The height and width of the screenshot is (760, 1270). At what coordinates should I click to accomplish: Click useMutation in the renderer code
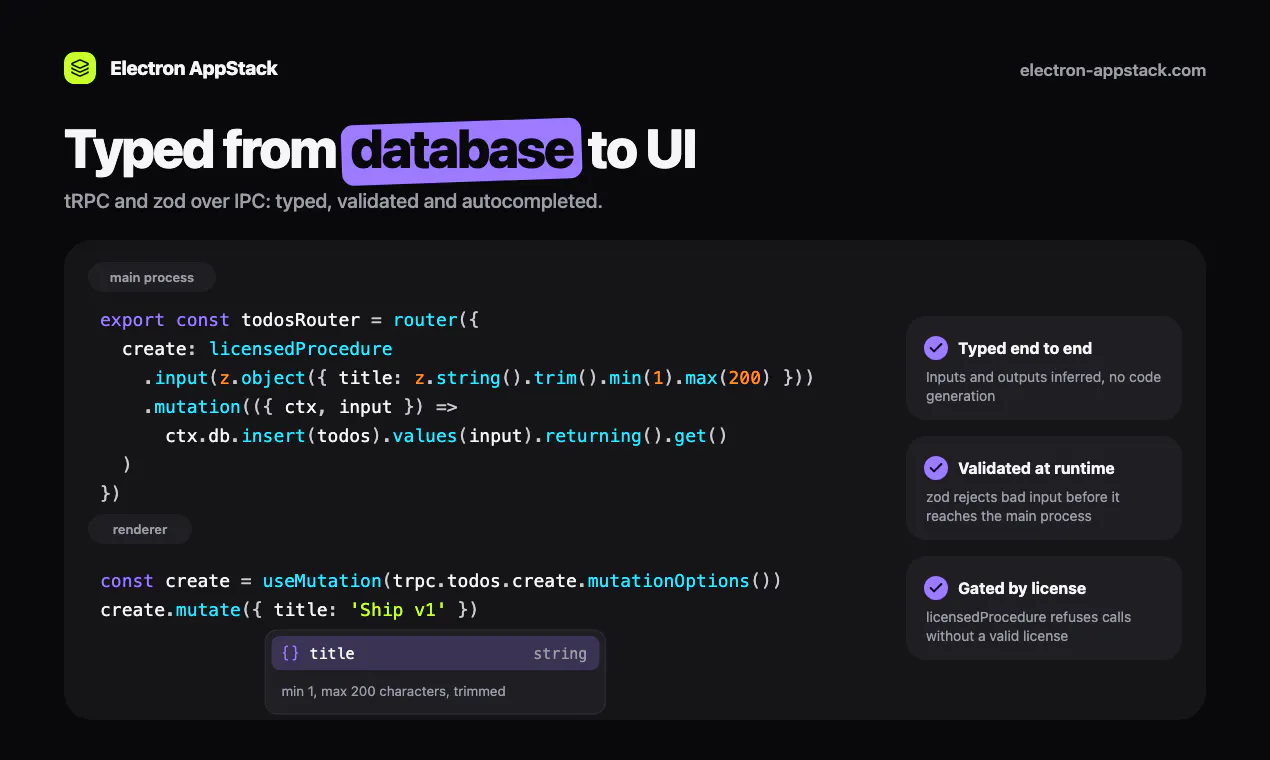coord(322,581)
